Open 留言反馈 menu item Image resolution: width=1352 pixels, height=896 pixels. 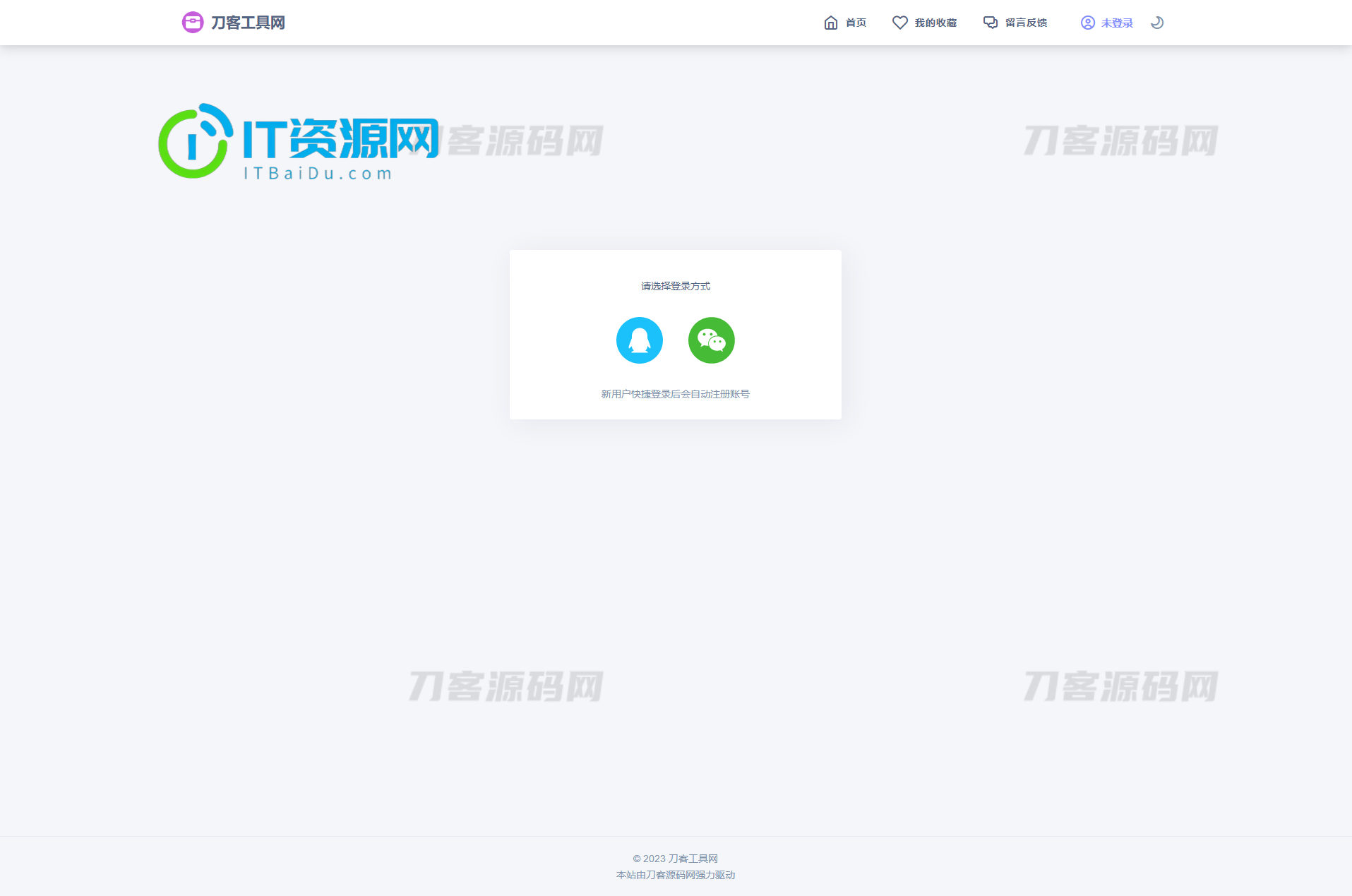coord(1026,23)
